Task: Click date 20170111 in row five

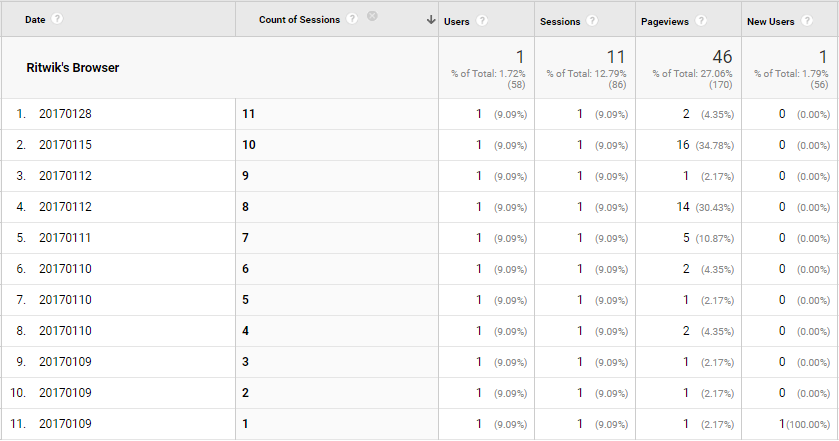Action: pos(65,238)
